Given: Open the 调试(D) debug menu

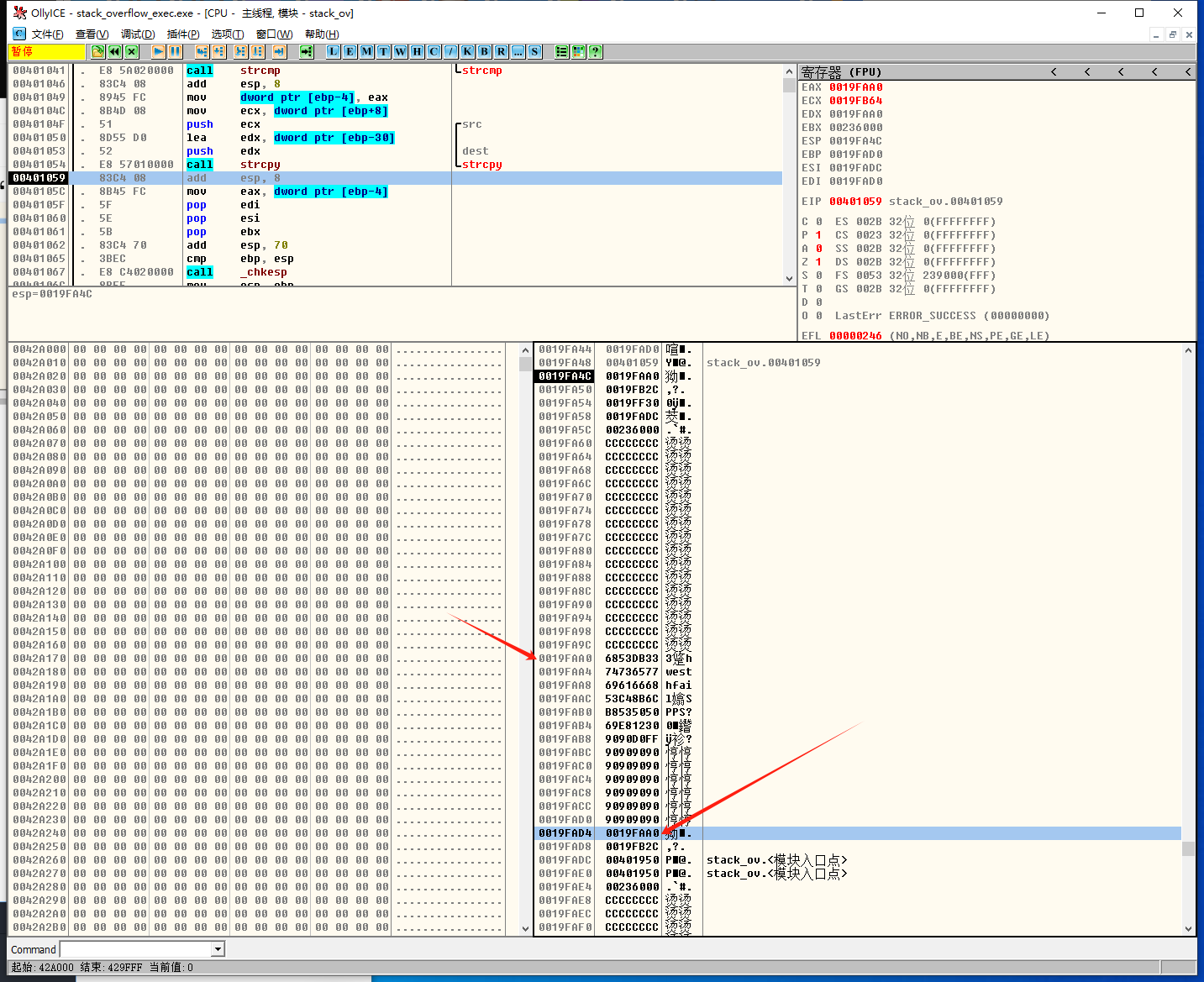Looking at the screenshot, I should click(137, 34).
